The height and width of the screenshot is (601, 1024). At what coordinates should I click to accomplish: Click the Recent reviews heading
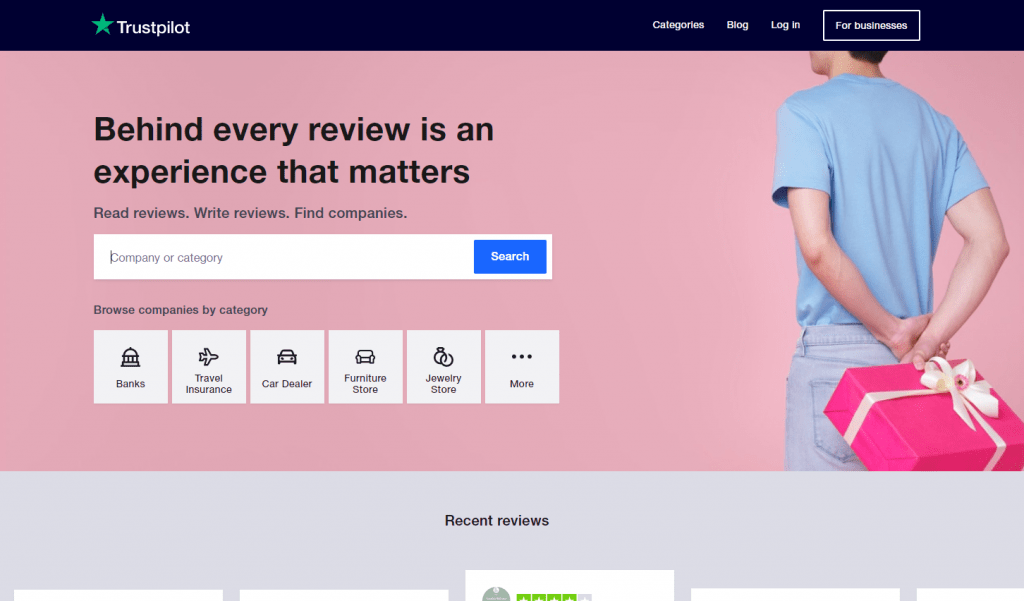pyautogui.click(x=497, y=521)
